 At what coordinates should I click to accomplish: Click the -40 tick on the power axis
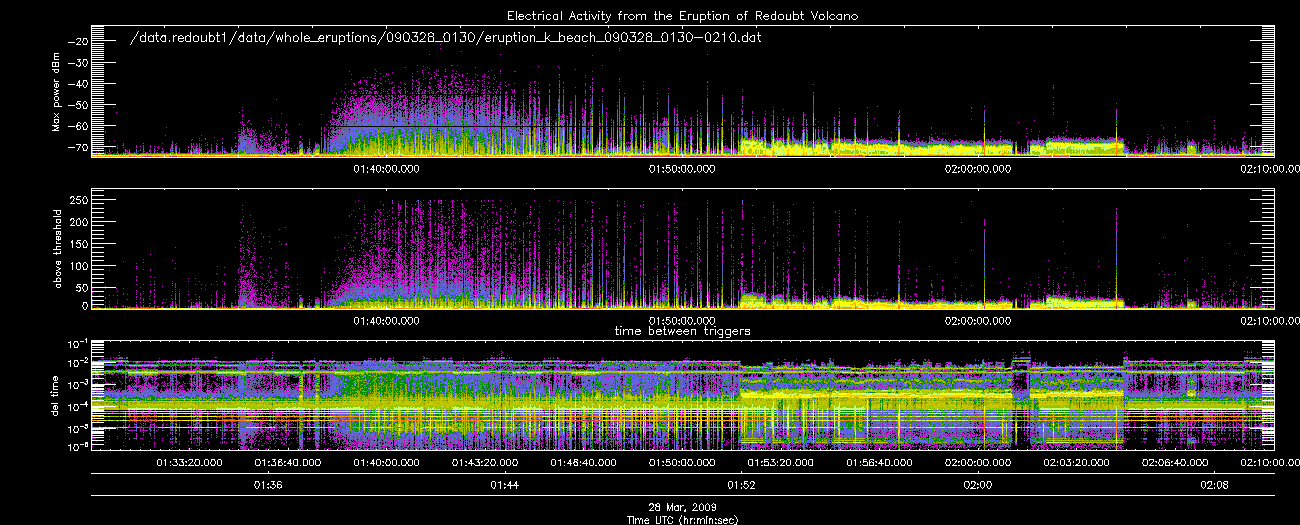click(78, 83)
